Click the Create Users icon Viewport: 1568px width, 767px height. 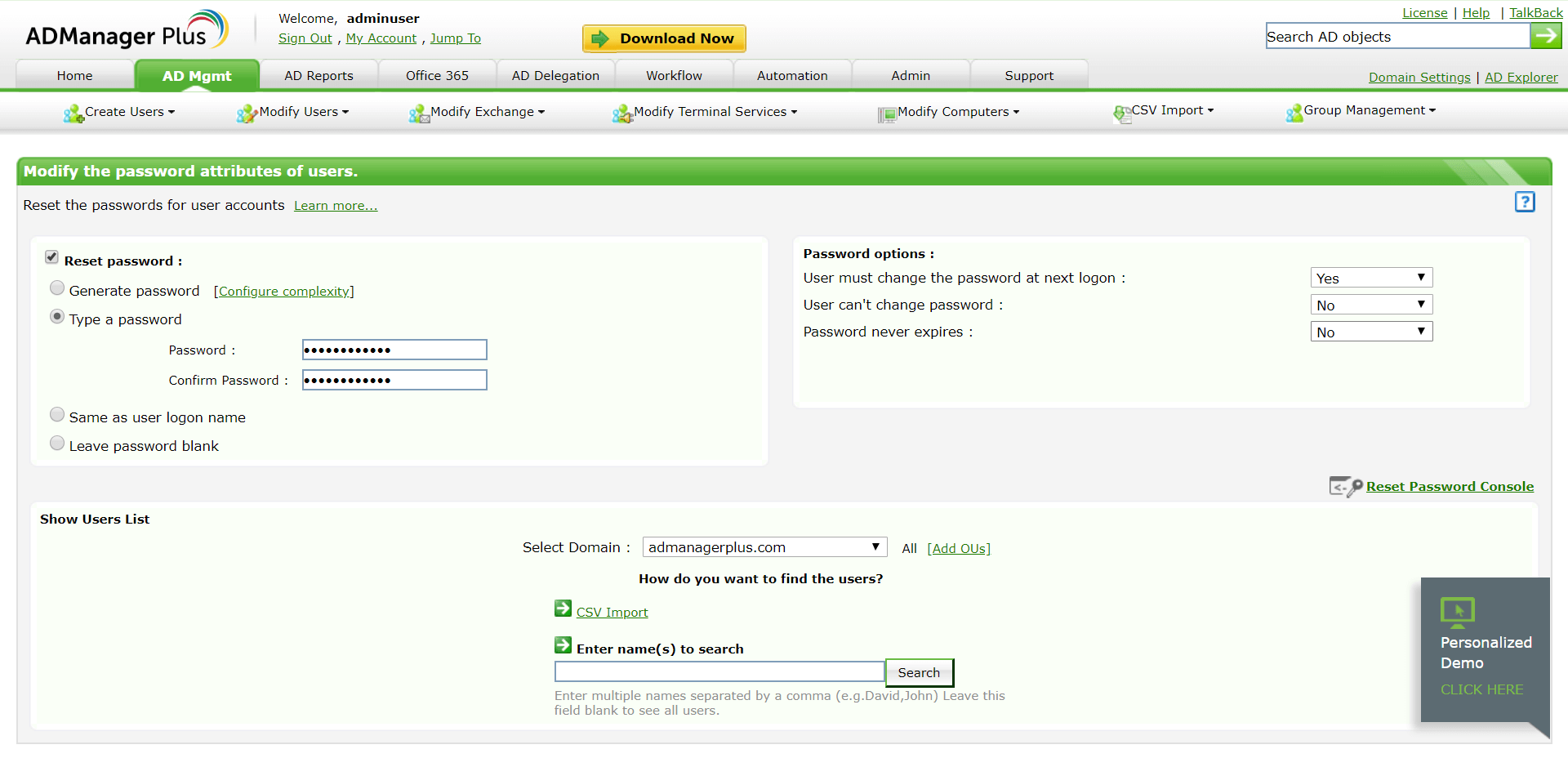coord(73,114)
